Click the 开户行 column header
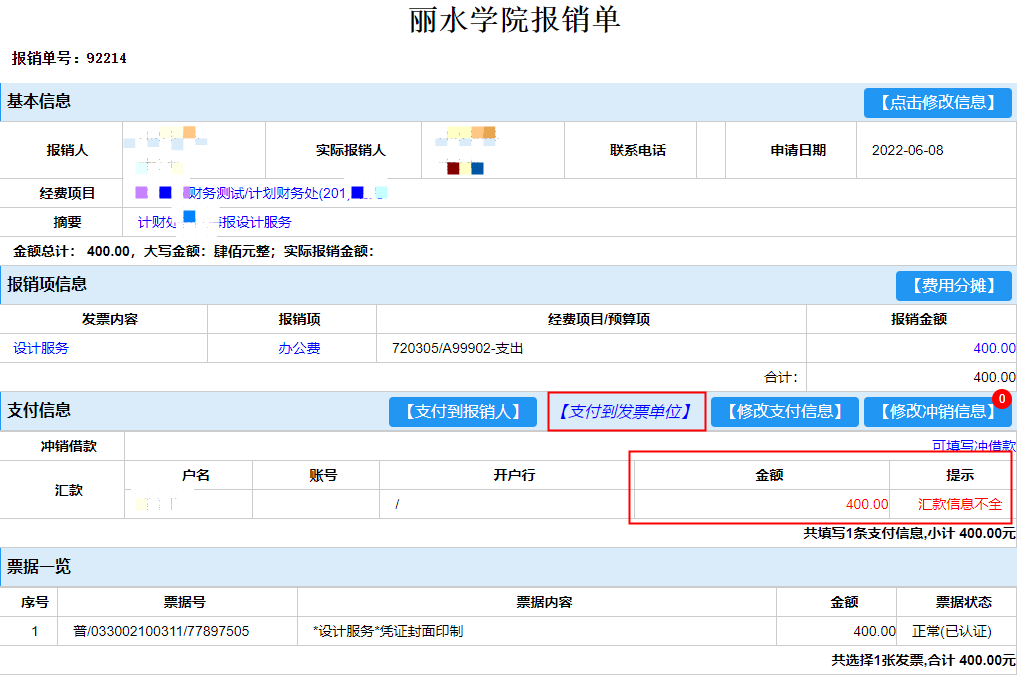 [514, 475]
